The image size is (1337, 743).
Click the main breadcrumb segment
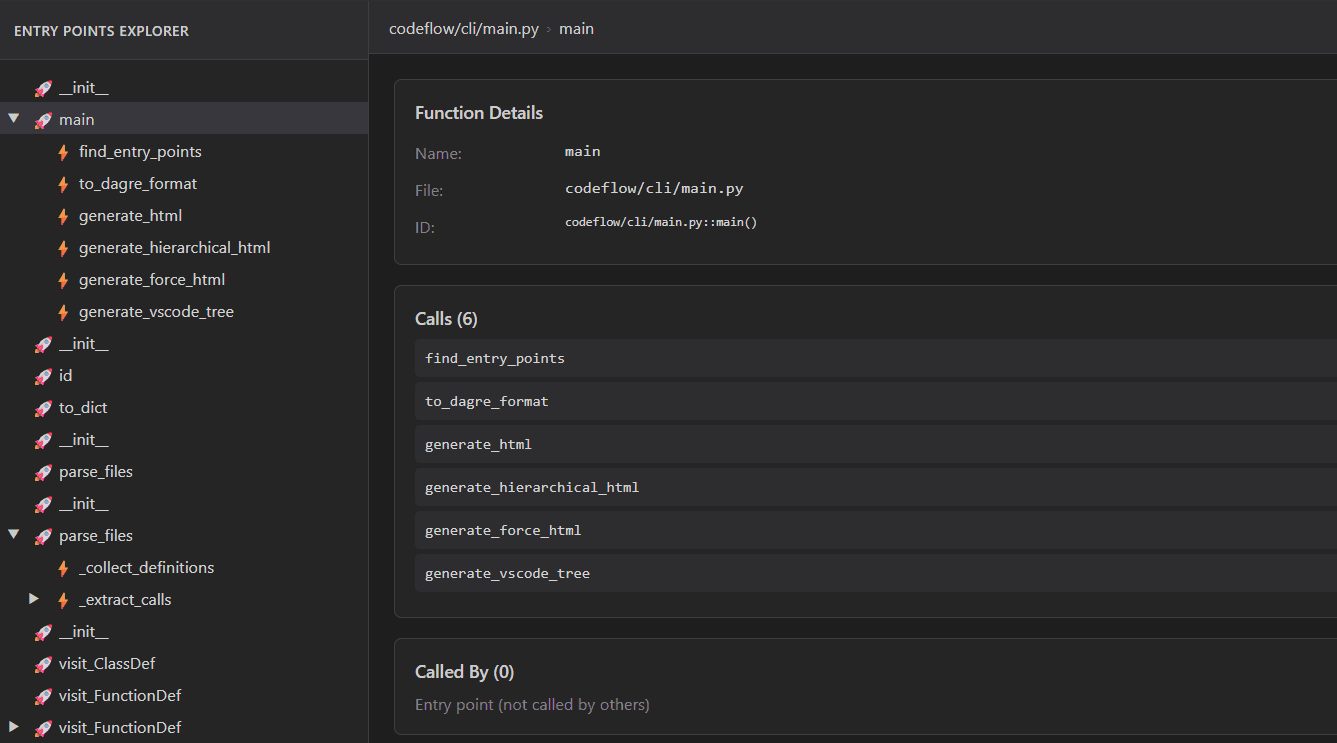pyautogui.click(x=576, y=29)
